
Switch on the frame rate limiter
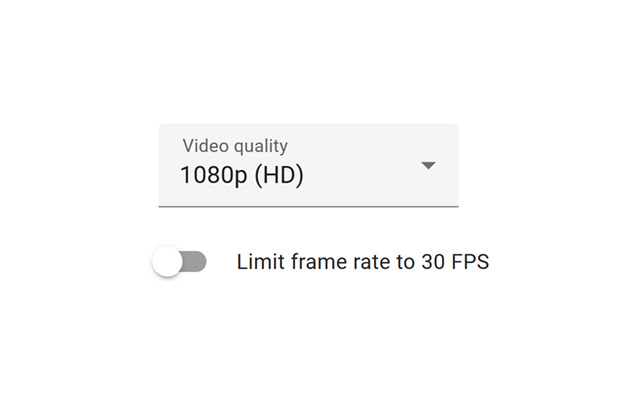coord(180,262)
